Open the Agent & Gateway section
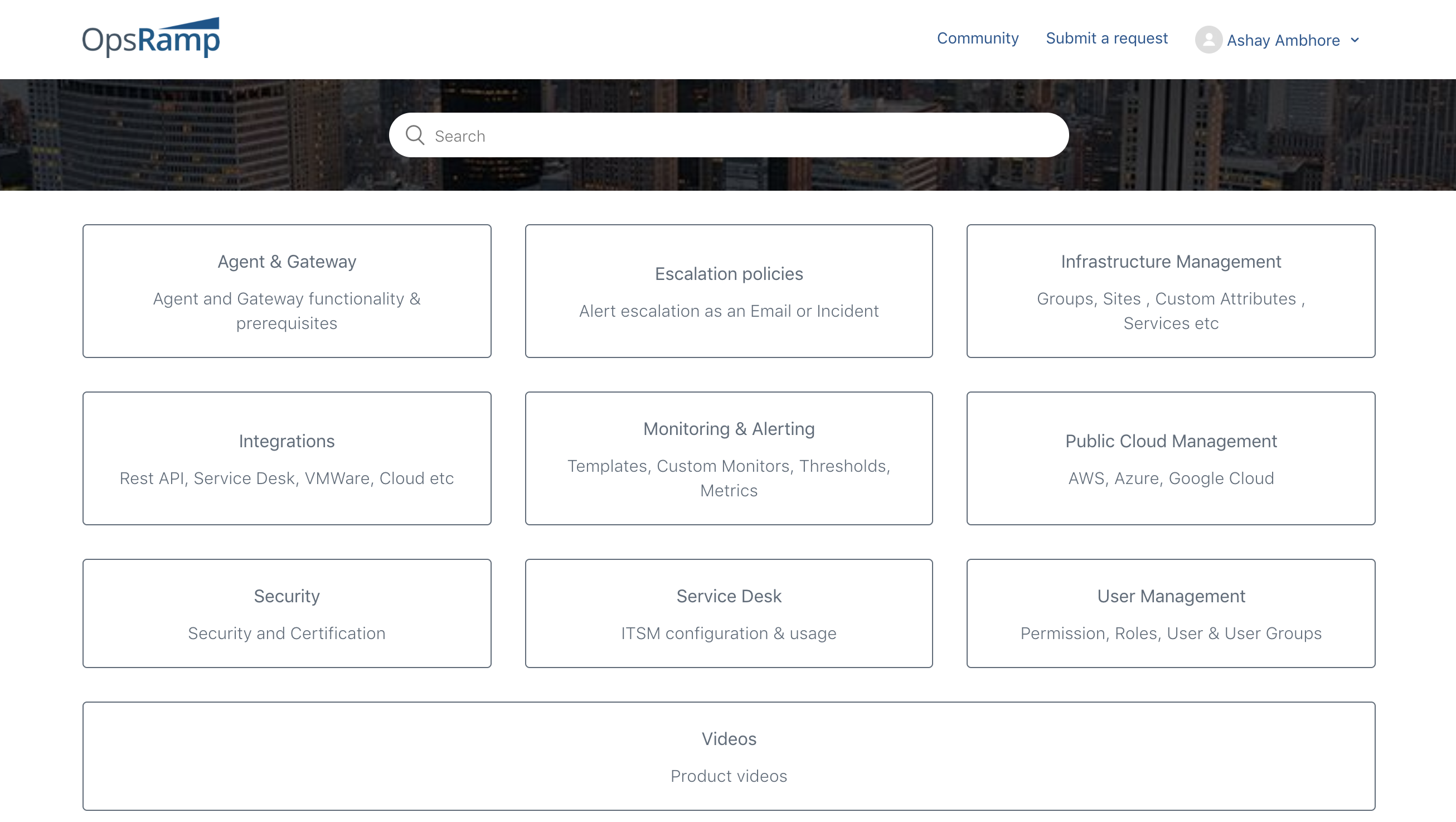Image resolution: width=1456 pixels, height=822 pixels. [287, 291]
